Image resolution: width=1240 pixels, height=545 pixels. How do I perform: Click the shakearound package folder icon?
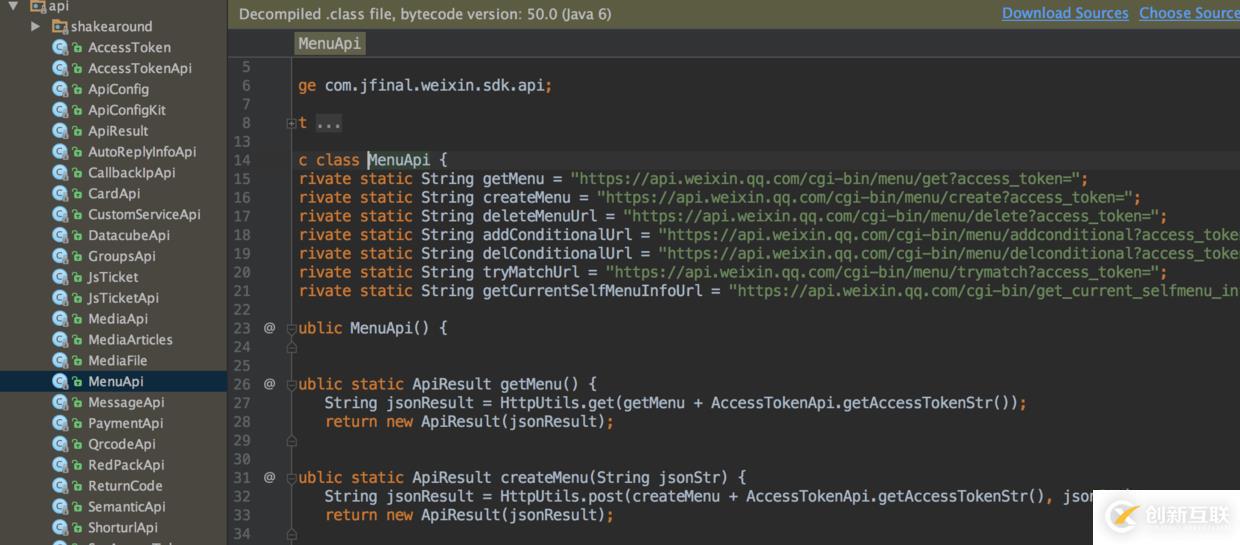click(x=60, y=26)
